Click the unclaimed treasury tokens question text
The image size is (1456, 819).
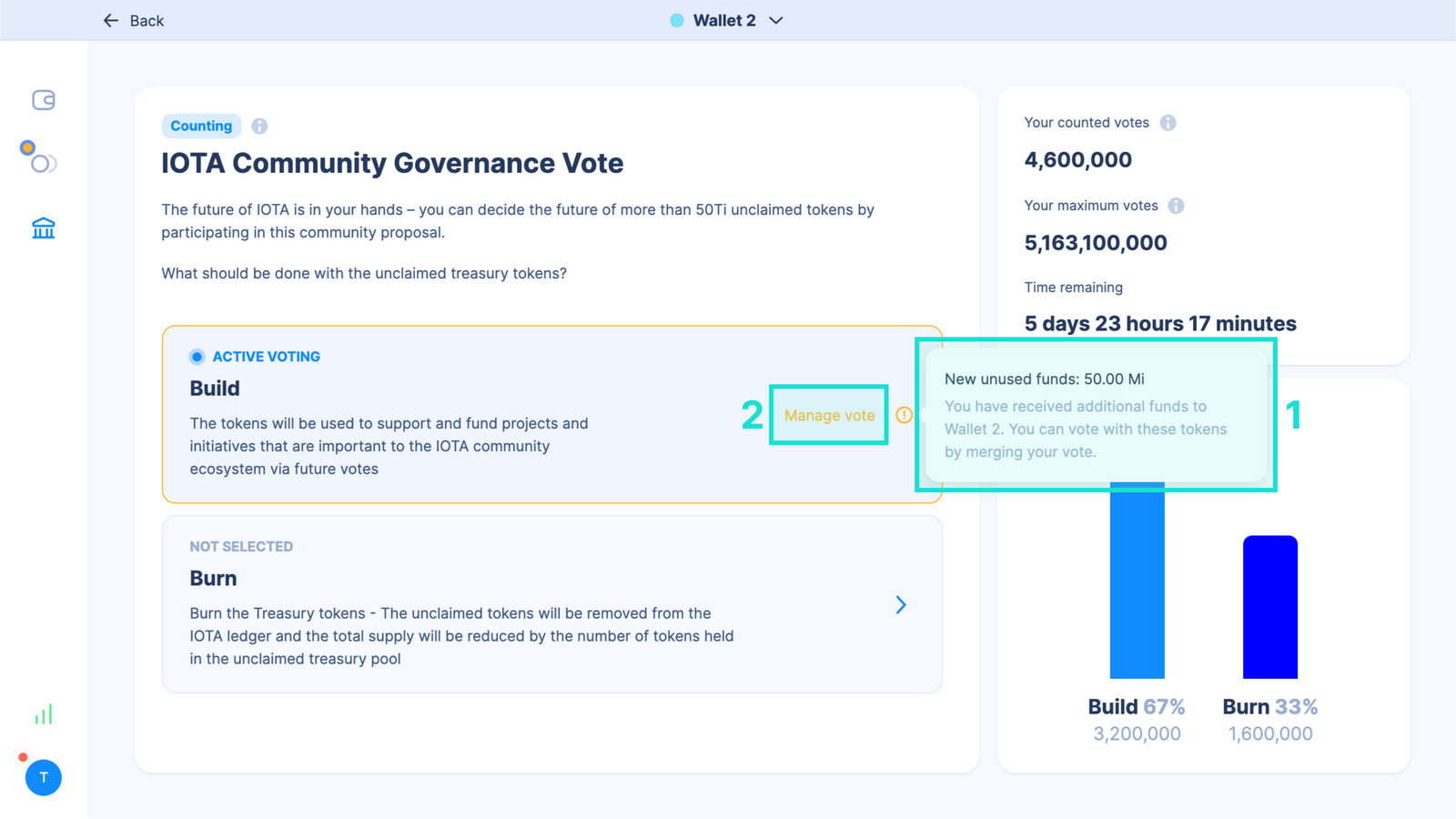pyautogui.click(x=364, y=274)
